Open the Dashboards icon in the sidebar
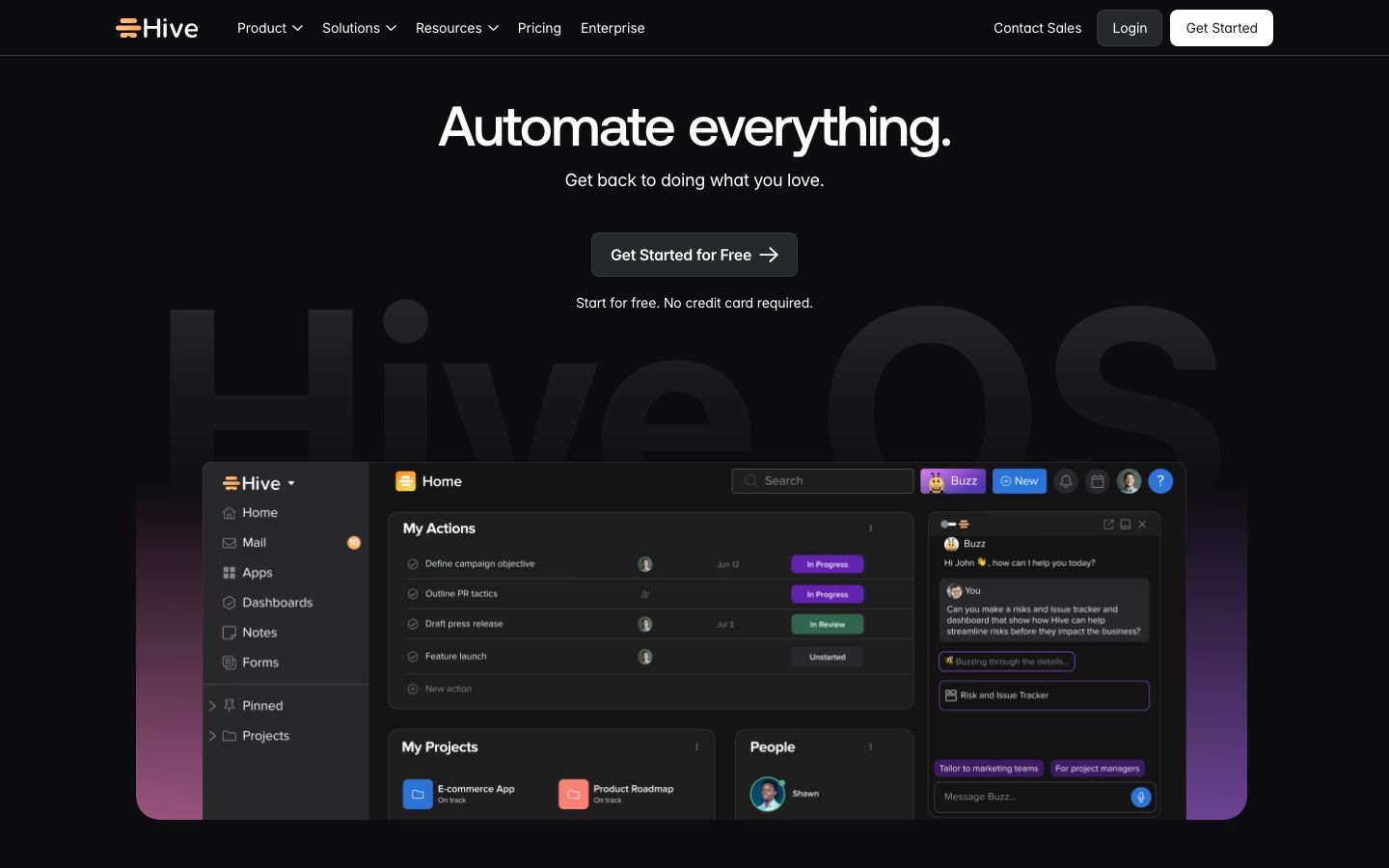This screenshot has height=868, width=1389. click(x=229, y=603)
